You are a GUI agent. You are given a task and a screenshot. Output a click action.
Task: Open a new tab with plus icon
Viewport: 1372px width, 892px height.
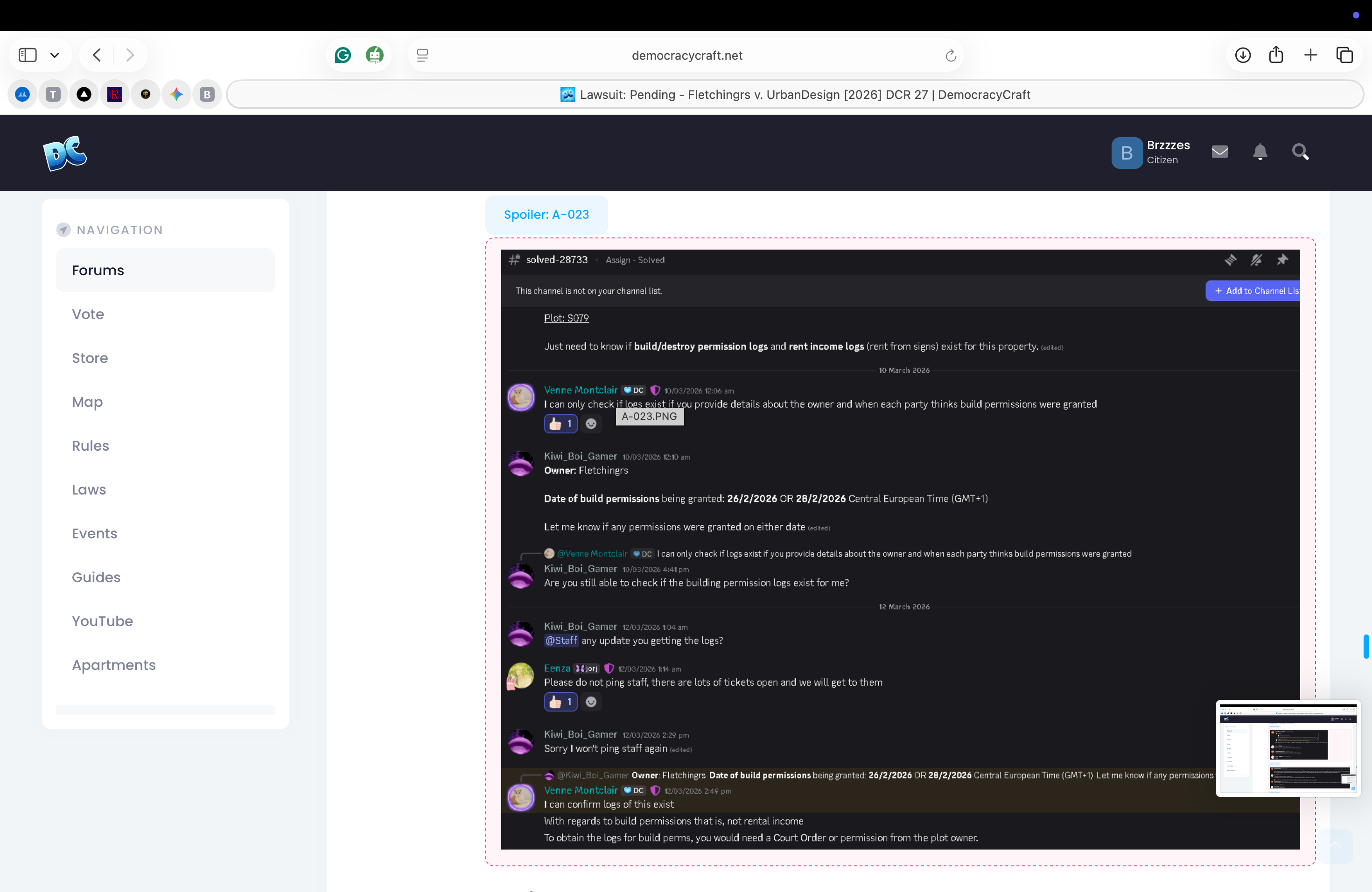click(1310, 56)
